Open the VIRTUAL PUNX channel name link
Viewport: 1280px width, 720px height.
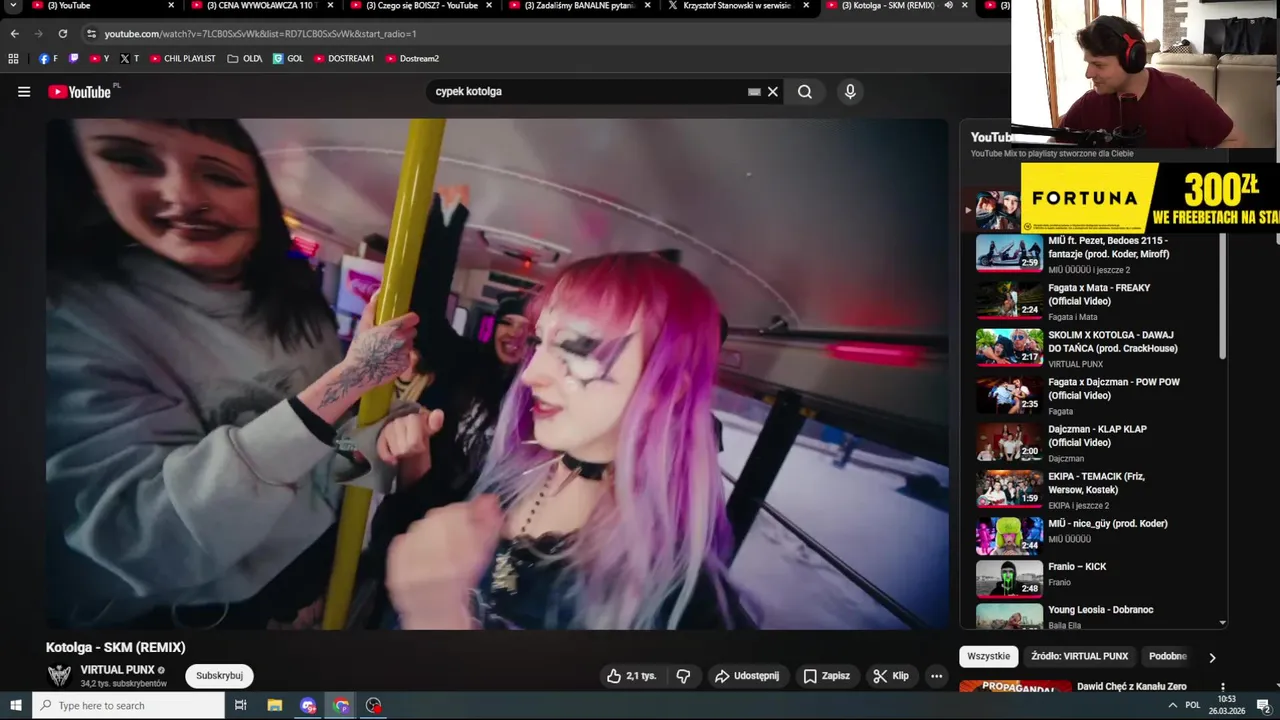click(117, 670)
